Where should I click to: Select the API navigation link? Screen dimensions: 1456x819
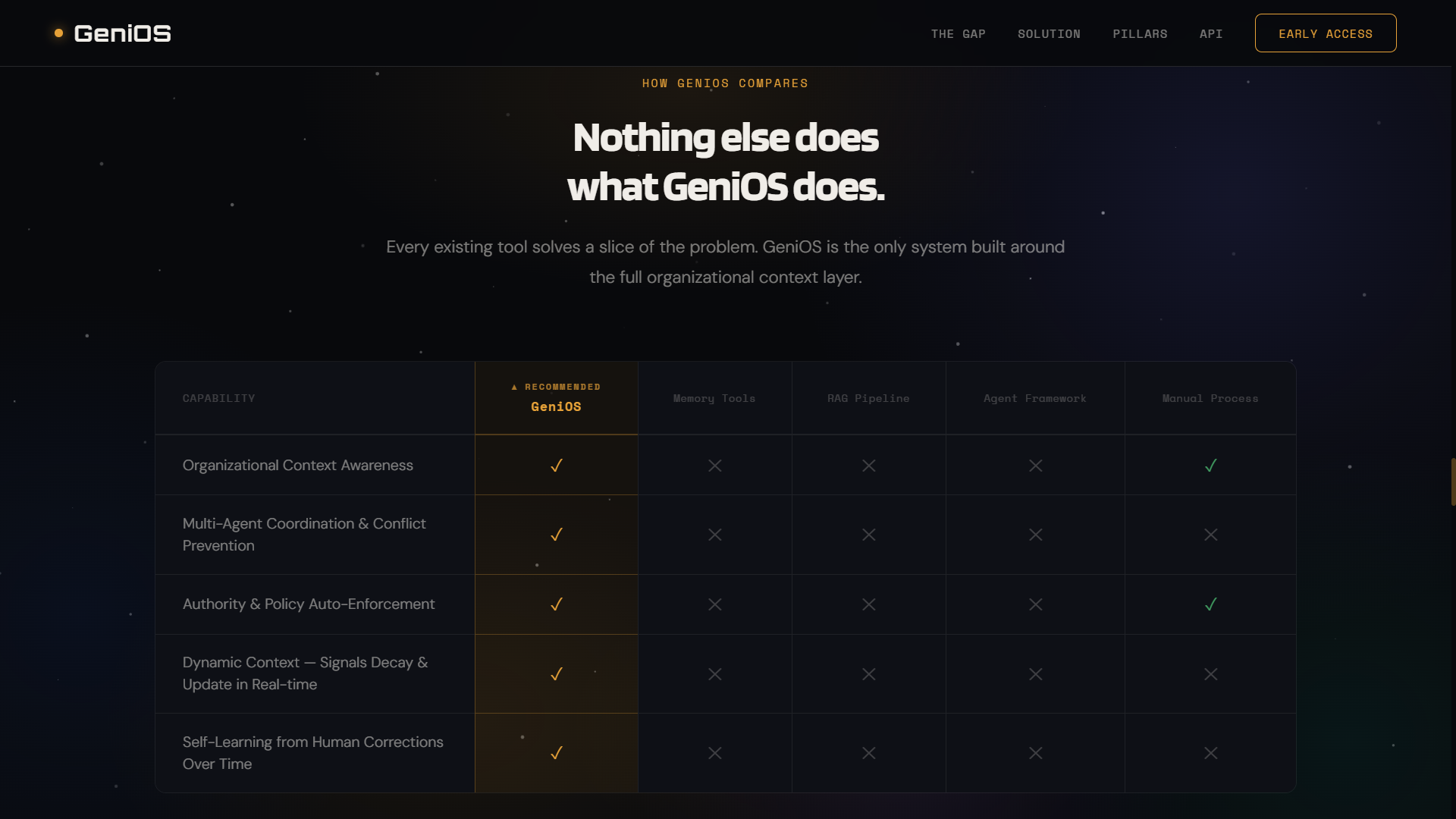(1210, 34)
